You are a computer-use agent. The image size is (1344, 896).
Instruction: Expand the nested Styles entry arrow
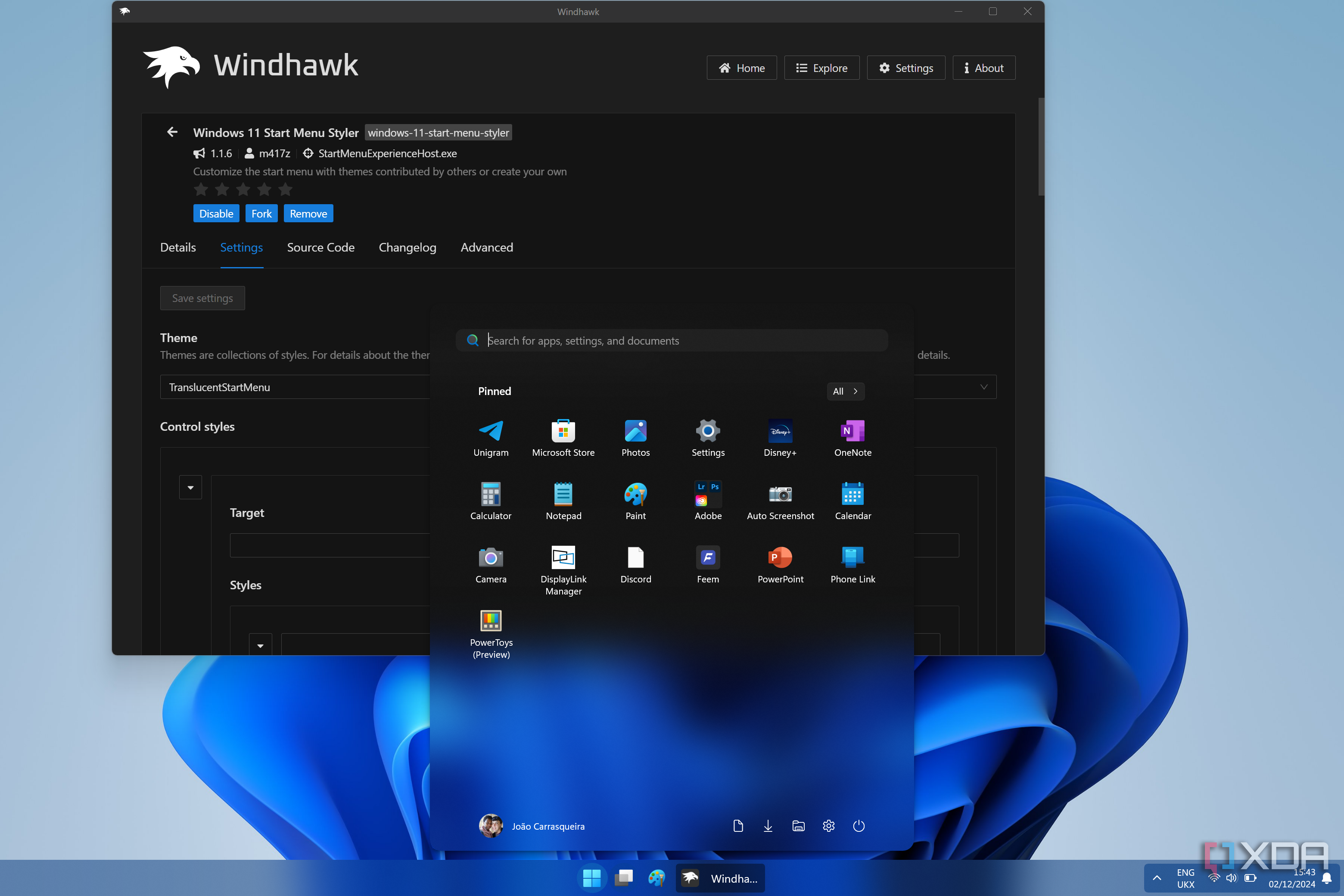[x=260, y=645]
